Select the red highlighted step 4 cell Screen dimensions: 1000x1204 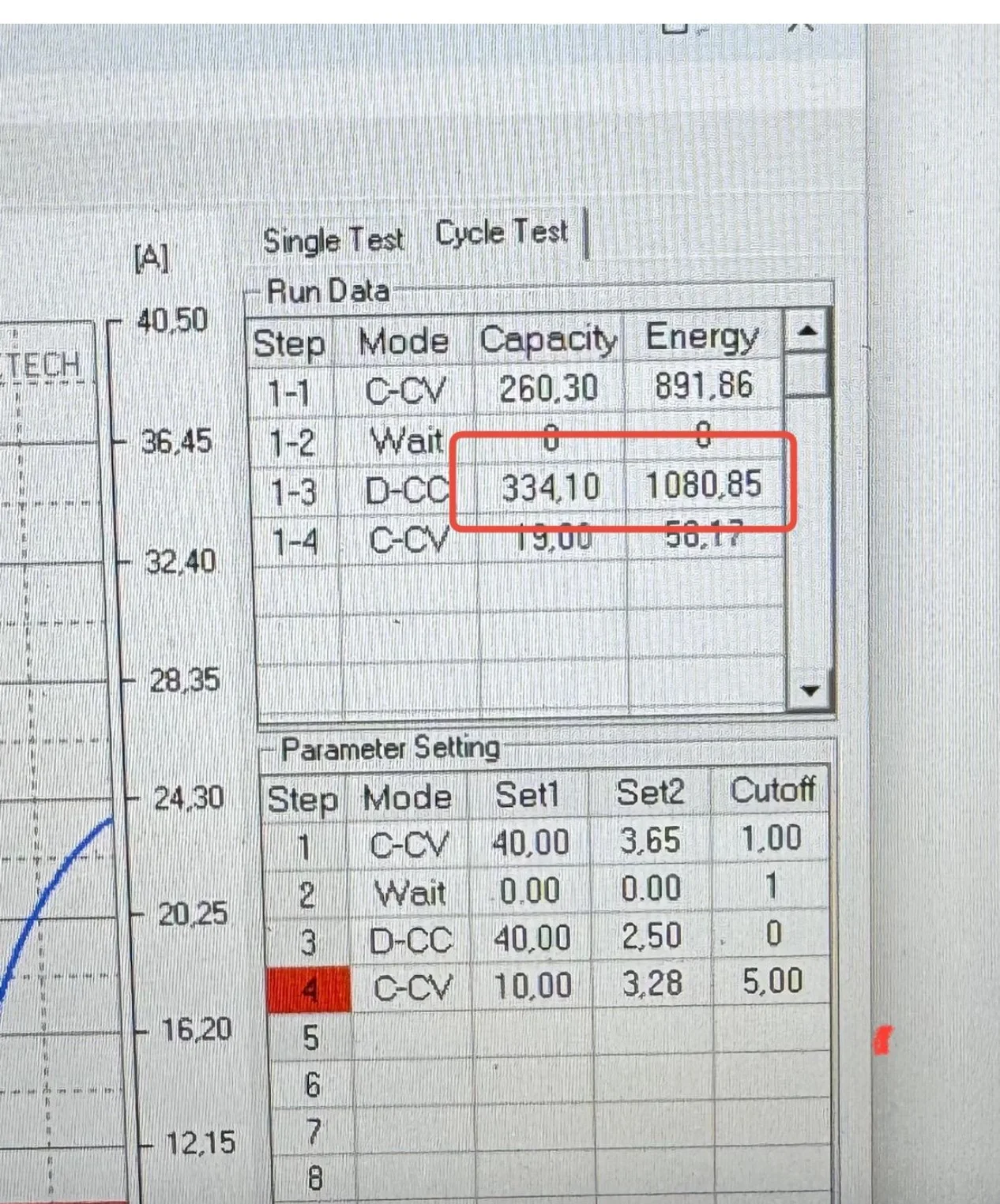click(x=309, y=988)
